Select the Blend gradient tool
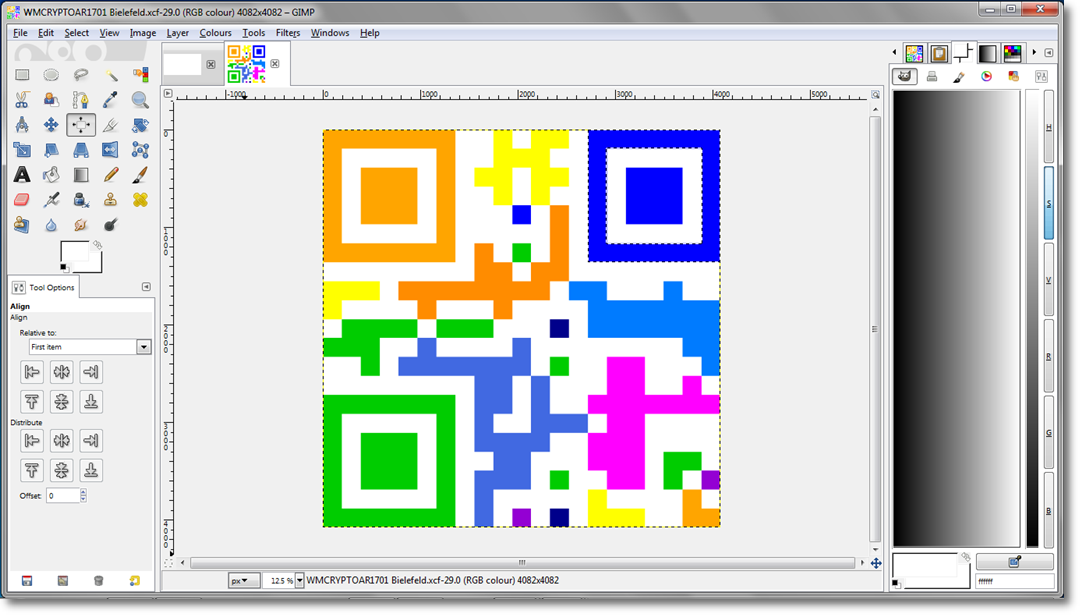 (x=81, y=175)
